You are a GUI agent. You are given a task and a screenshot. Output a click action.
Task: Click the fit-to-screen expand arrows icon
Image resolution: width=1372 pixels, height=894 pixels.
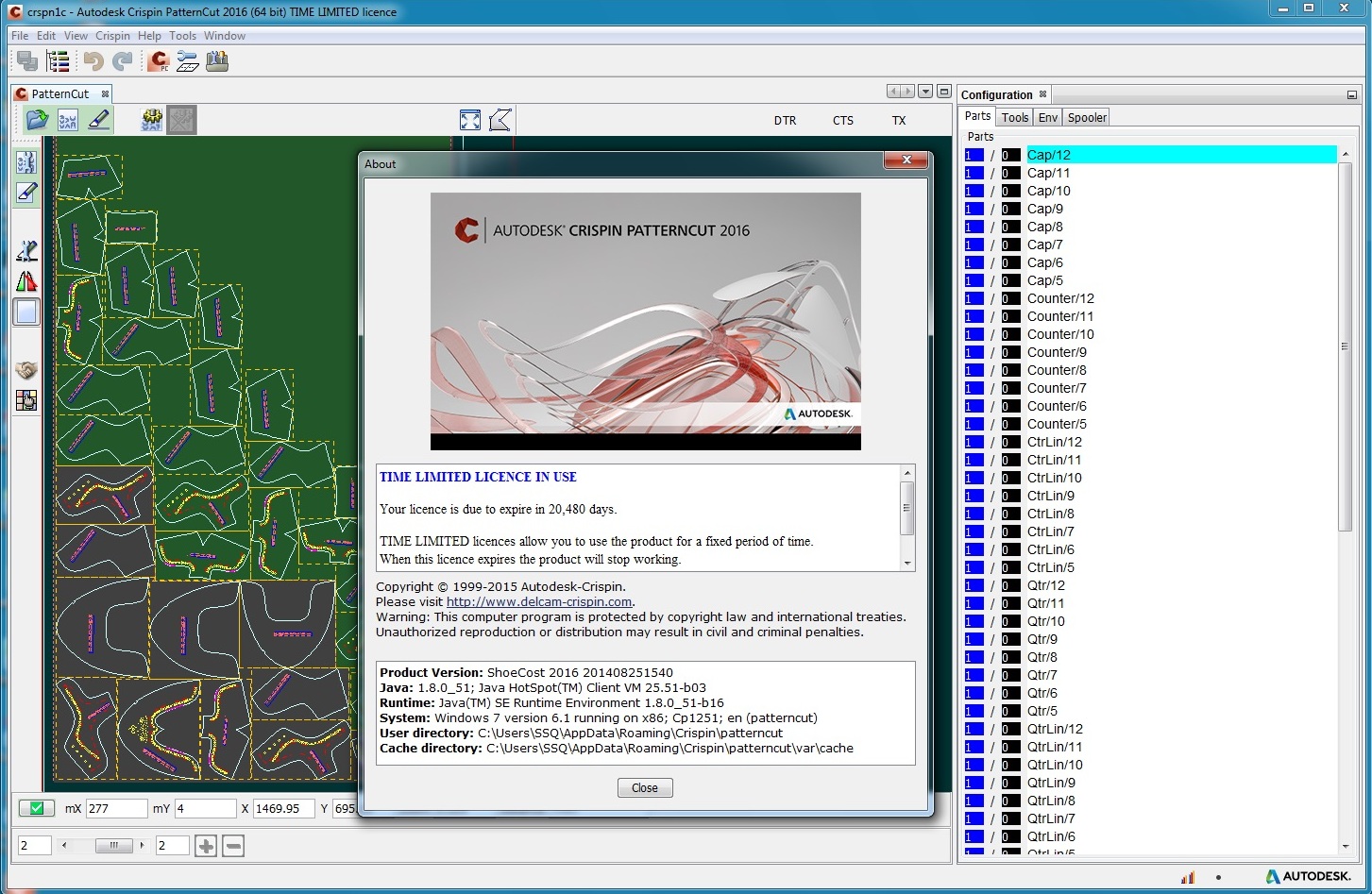coord(470,120)
